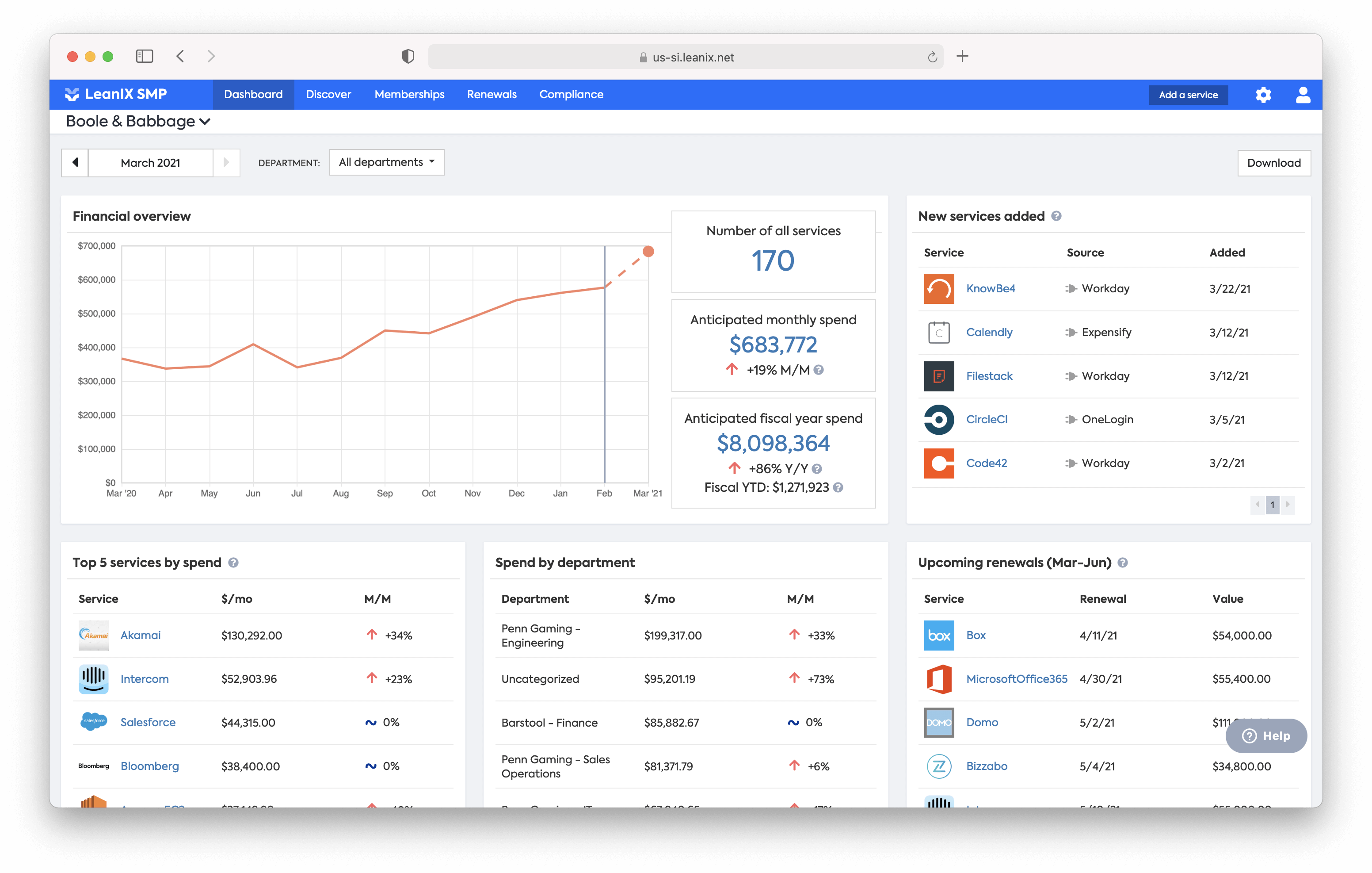
Task: Click the Mar '21 projected data point
Action: click(648, 252)
